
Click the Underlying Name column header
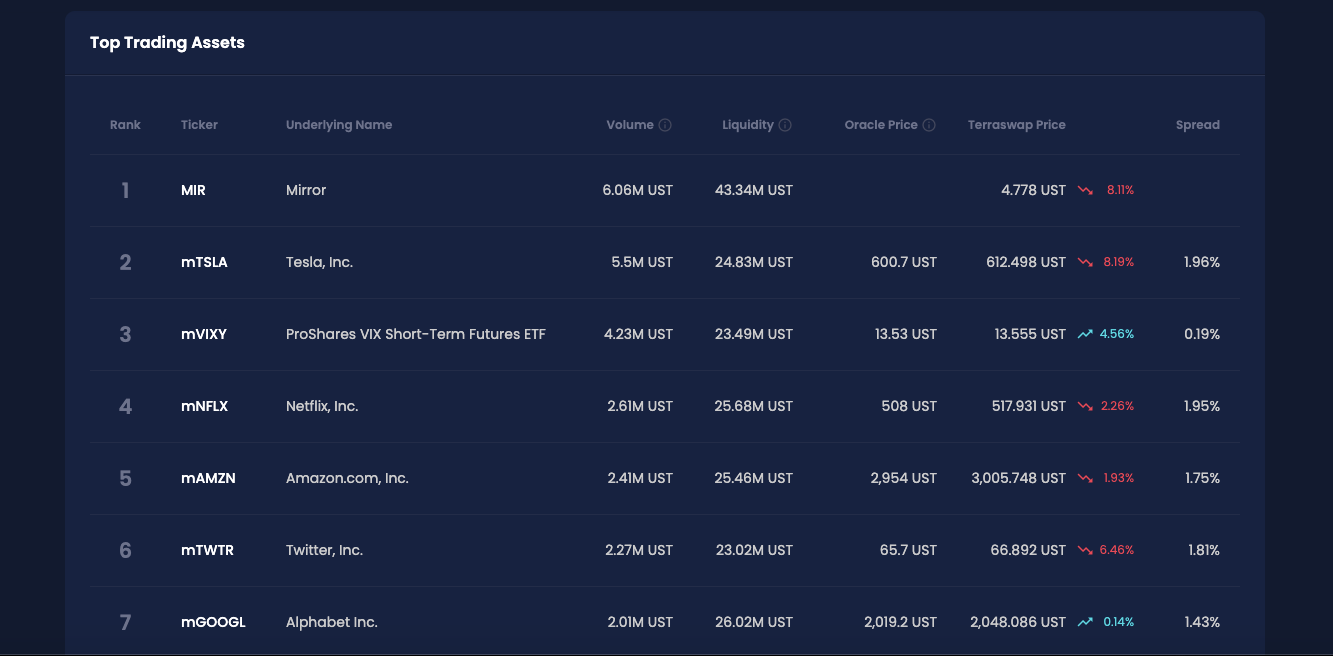[x=339, y=125]
